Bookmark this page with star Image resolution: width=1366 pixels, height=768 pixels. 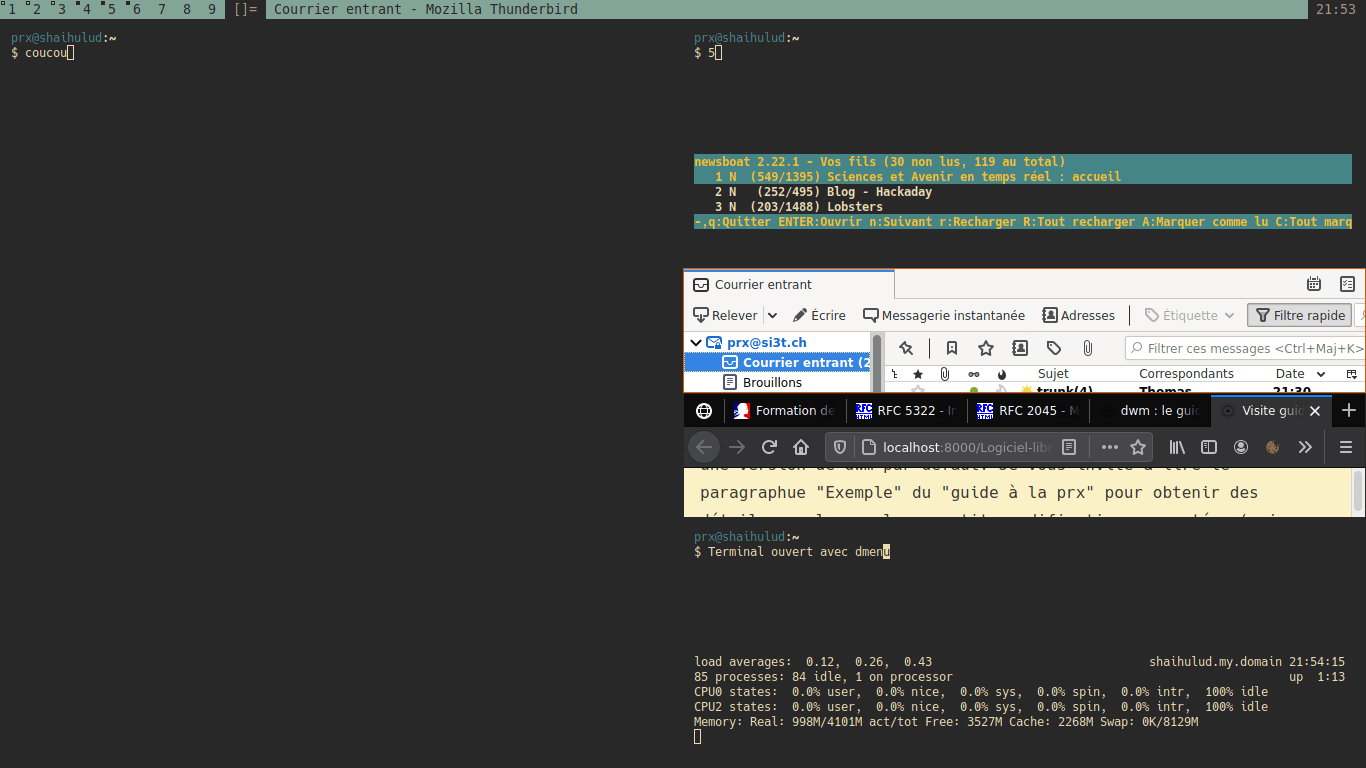tap(1137, 447)
